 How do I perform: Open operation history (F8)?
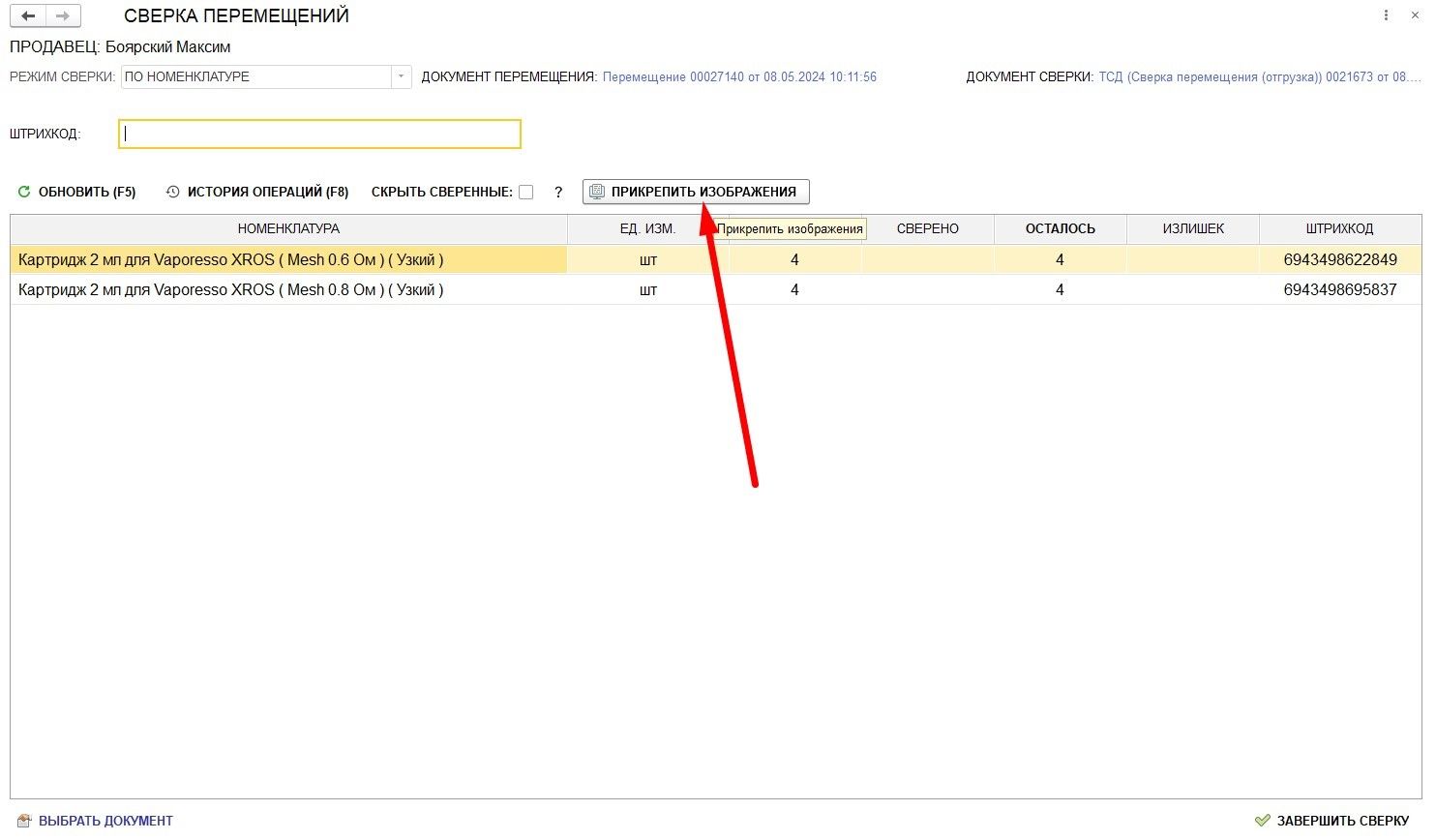(257, 193)
